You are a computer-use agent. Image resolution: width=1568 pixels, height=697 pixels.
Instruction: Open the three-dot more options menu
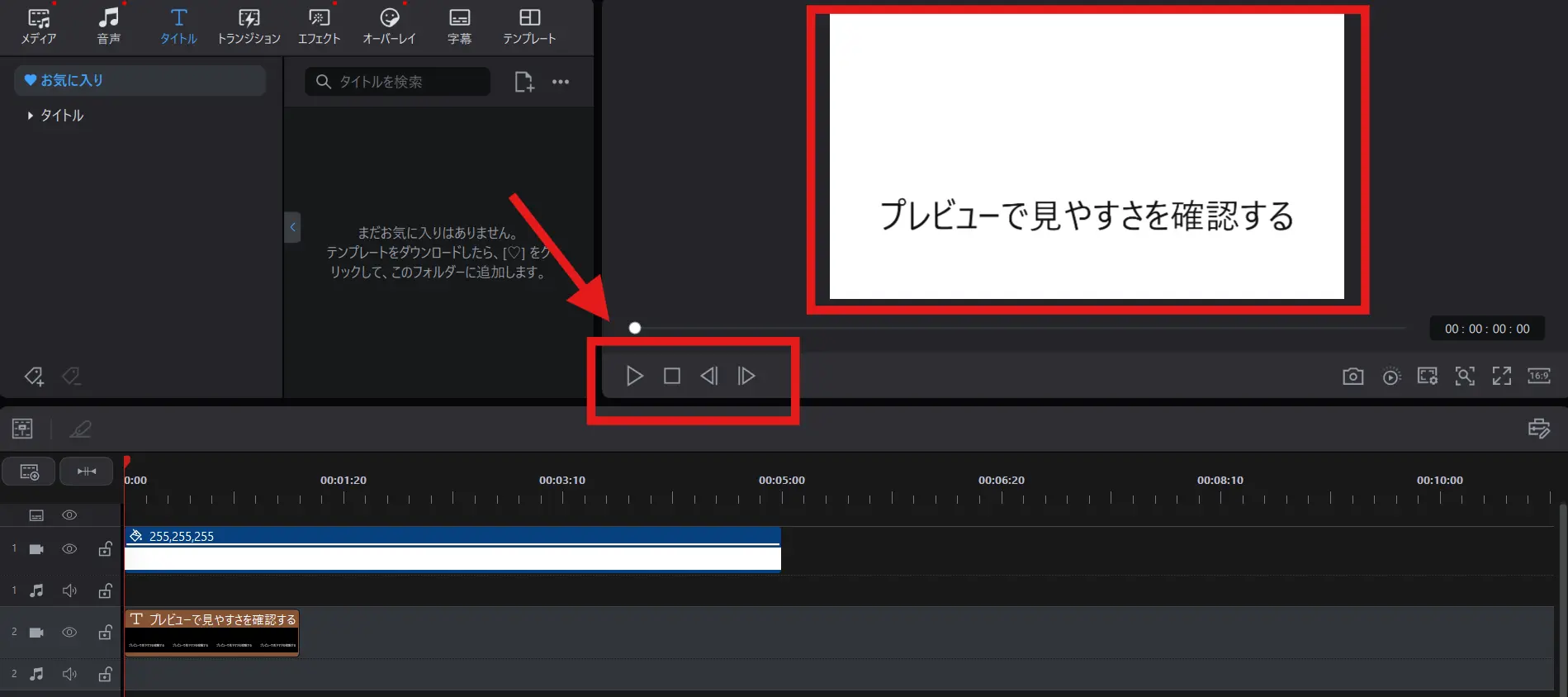[561, 82]
